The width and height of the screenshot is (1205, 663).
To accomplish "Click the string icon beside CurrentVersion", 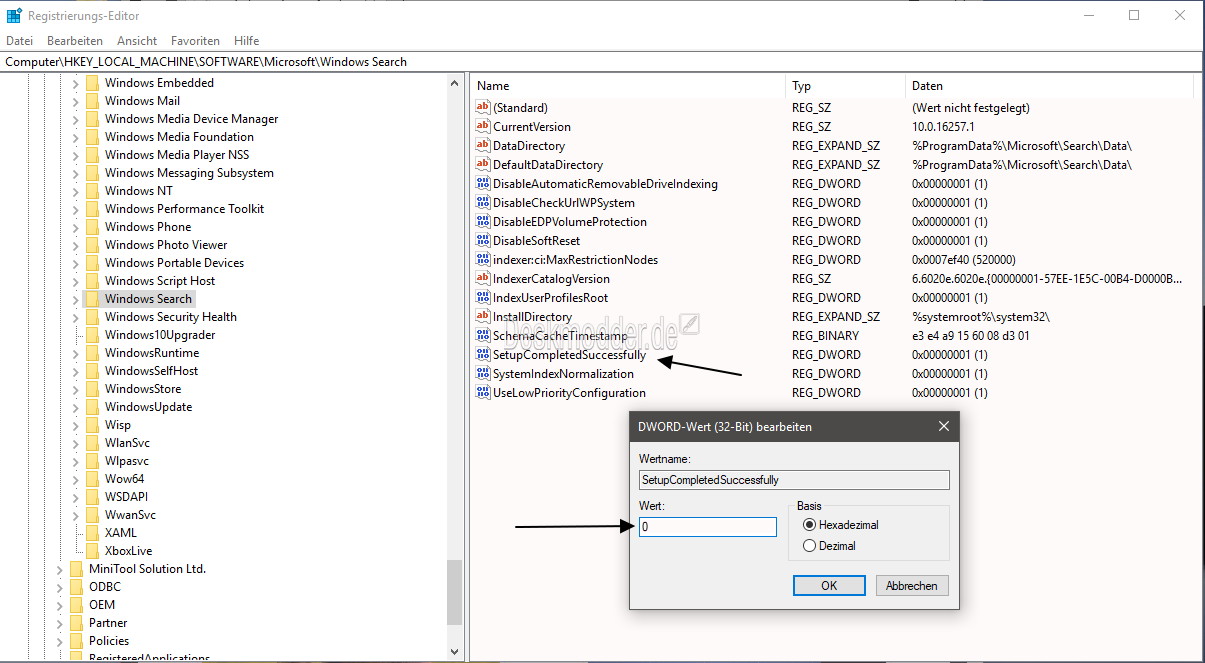I will click(x=483, y=127).
